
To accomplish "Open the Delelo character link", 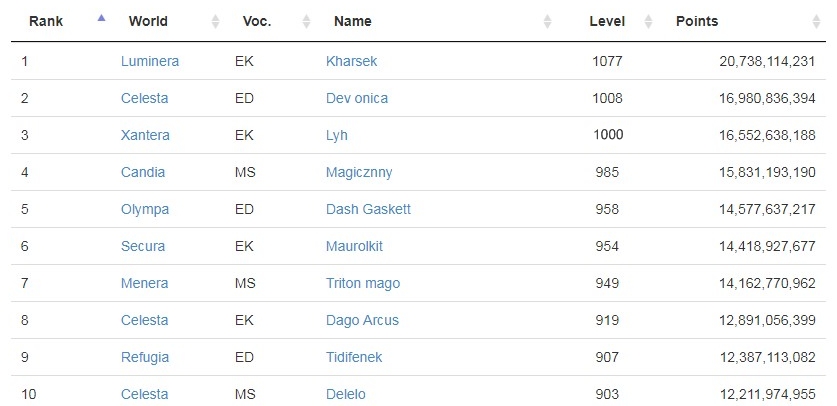I will pyautogui.click(x=345, y=394).
